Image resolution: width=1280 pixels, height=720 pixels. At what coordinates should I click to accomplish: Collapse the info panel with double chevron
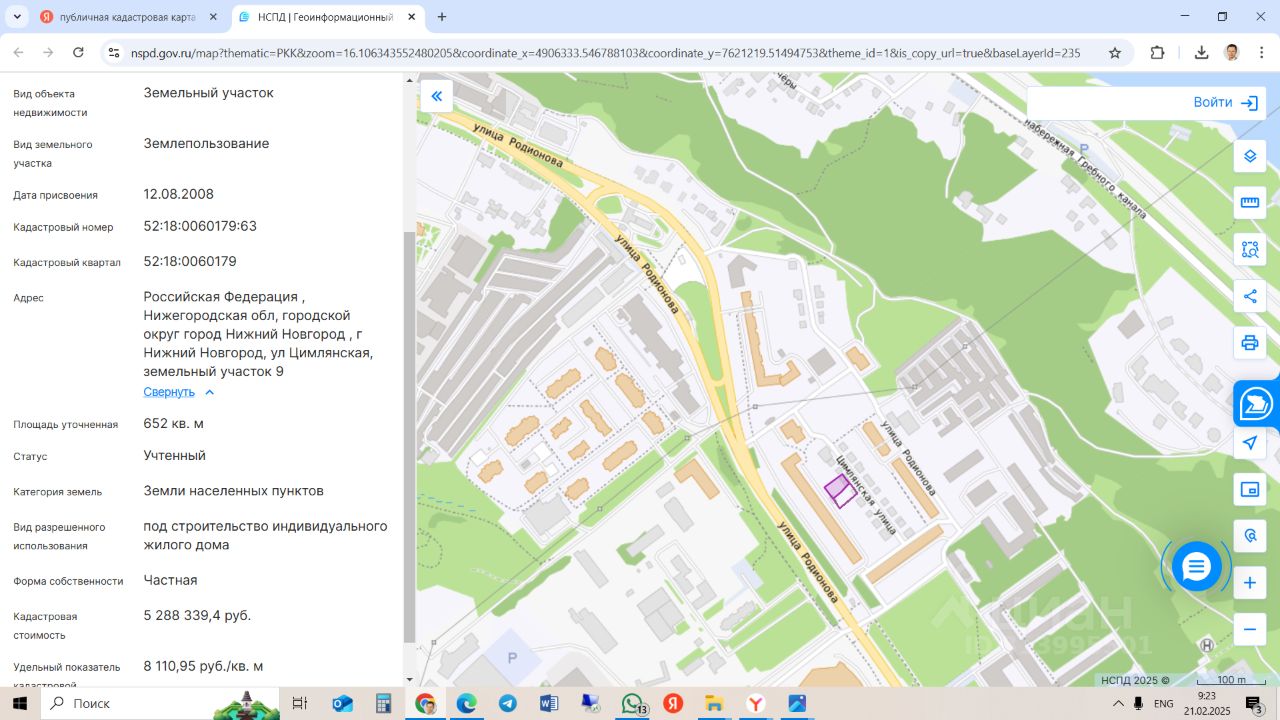(x=436, y=96)
